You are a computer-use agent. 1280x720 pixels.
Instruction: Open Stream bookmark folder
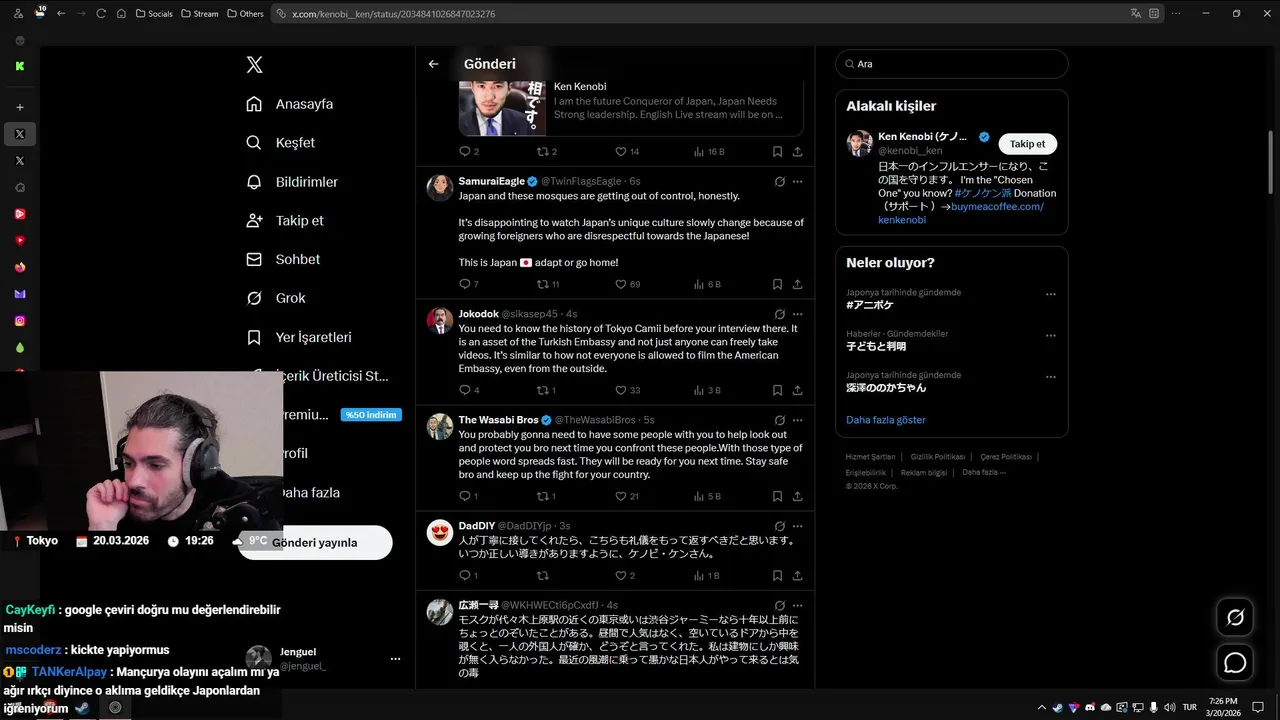point(200,14)
